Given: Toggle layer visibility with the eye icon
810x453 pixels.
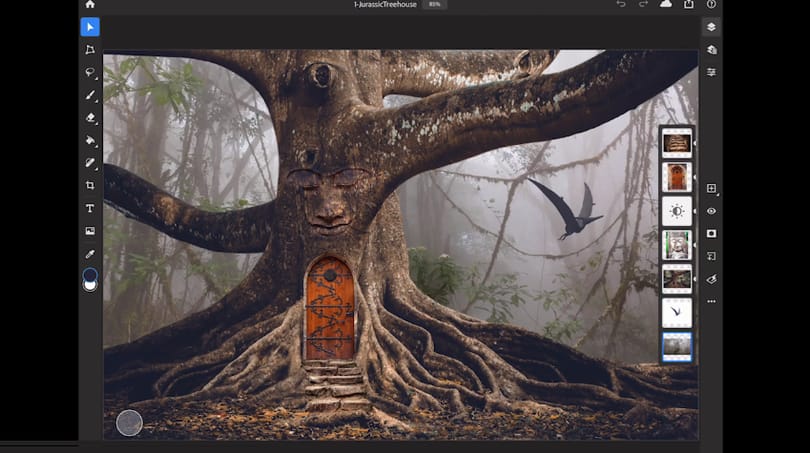Looking at the screenshot, I should pos(711,211).
